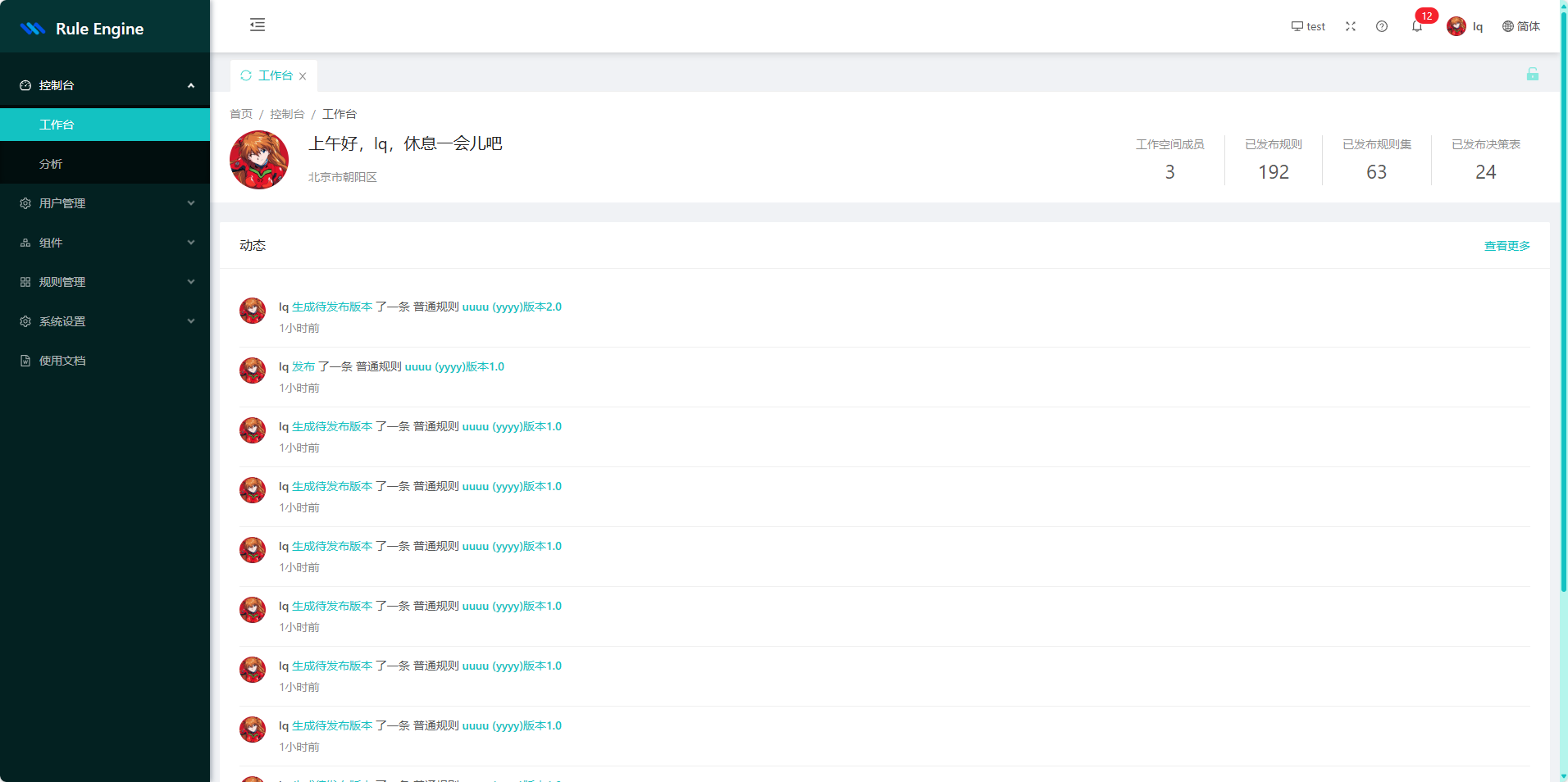Screen dimensions: 1568x782
Task: Click the green lock icon in tab bar
Action: coord(1532,74)
